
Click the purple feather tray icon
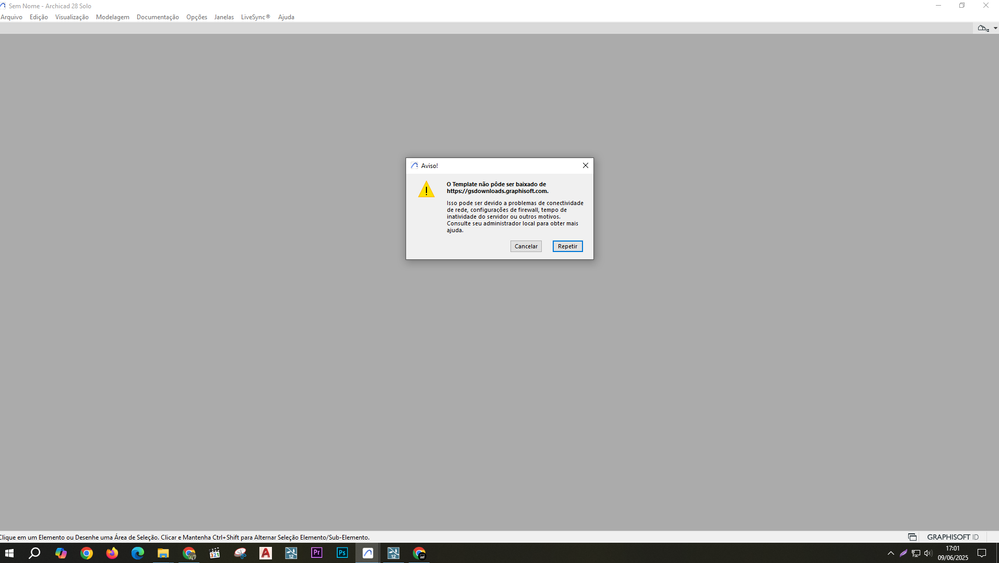coord(903,553)
